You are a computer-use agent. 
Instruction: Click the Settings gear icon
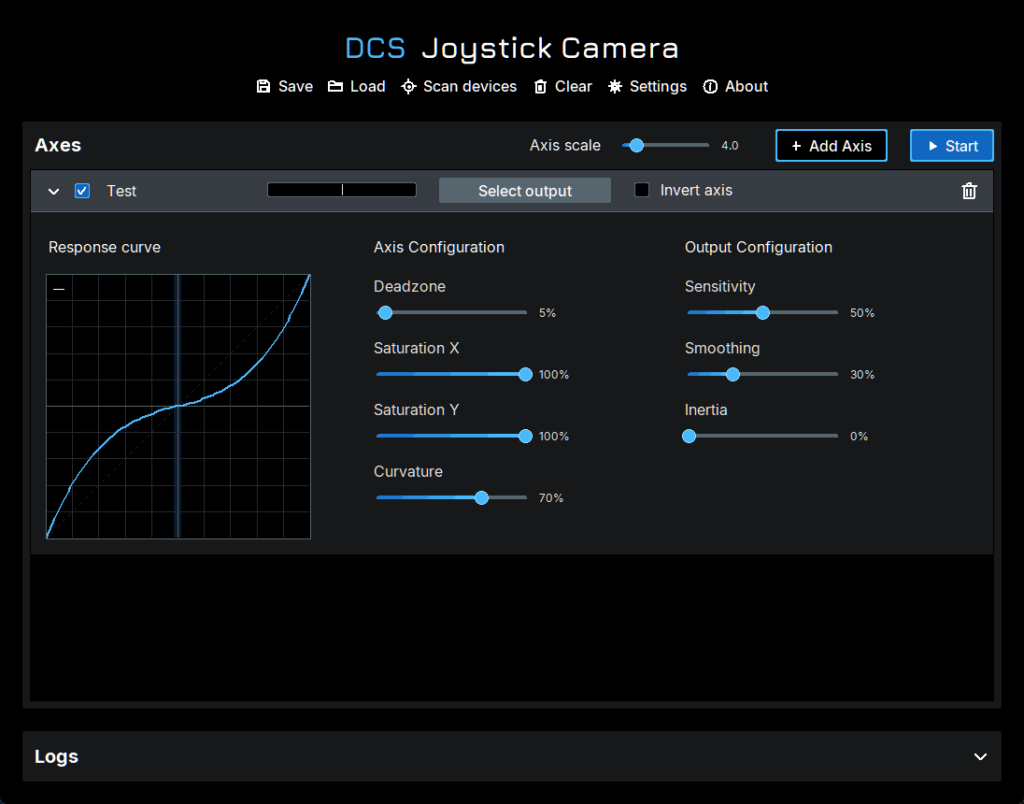(615, 86)
